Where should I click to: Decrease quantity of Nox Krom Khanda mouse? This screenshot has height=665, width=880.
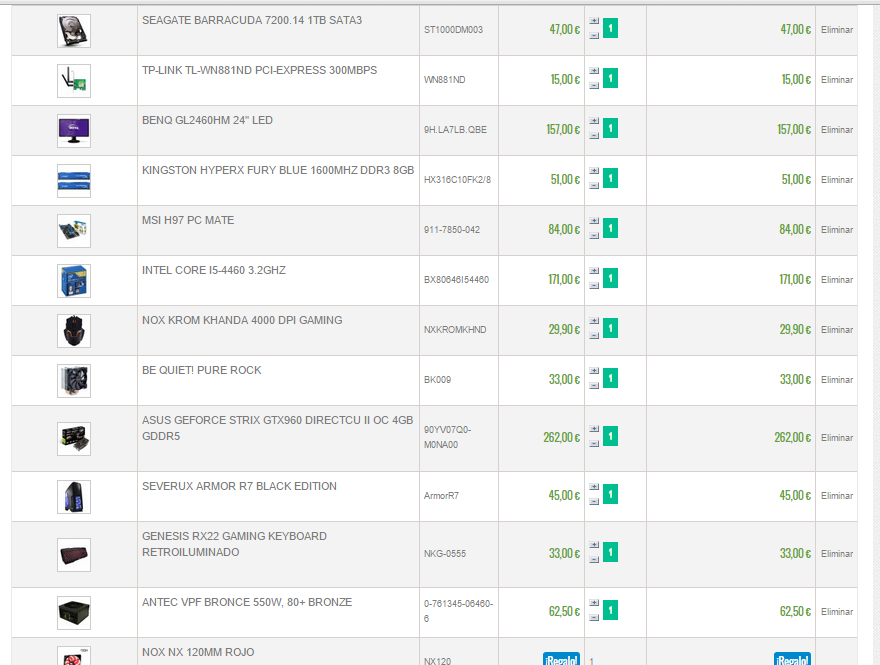594,336
